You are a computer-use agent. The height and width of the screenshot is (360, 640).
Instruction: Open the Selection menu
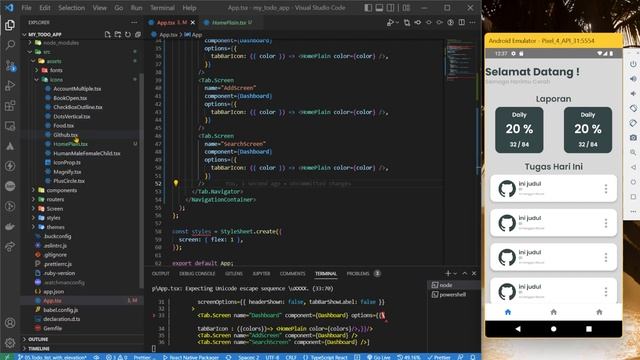pos(71,8)
